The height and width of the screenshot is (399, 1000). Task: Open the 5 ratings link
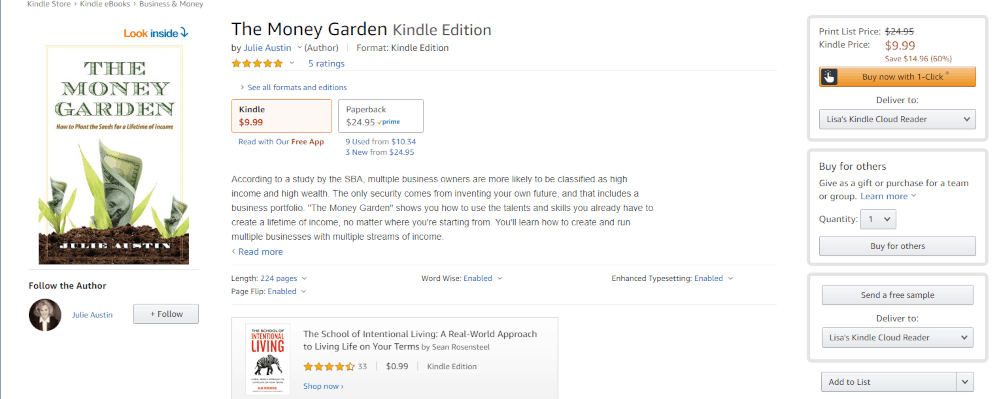pyautogui.click(x=326, y=64)
